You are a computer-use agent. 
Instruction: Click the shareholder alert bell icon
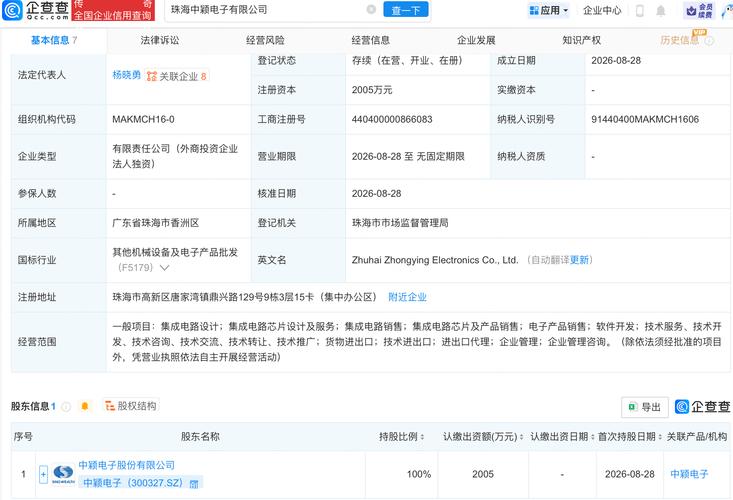point(85,406)
